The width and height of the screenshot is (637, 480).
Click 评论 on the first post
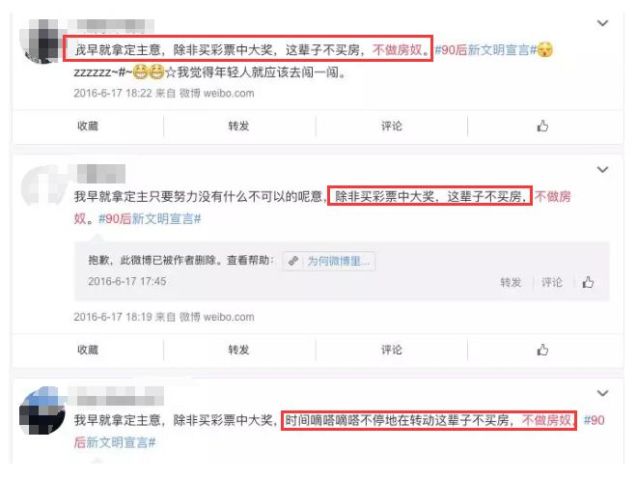click(391, 126)
